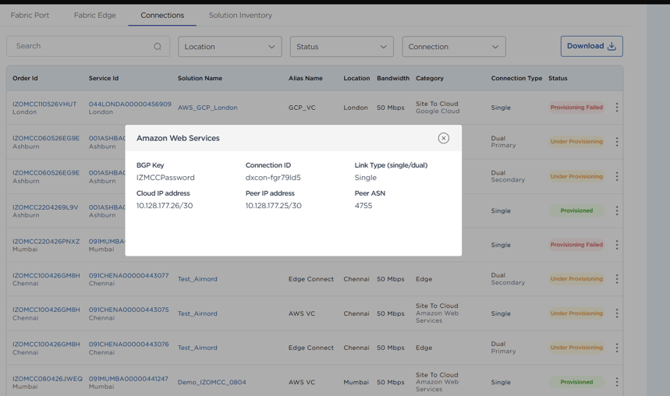Click Peer IP address 10.128.177.25/30
The image size is (670, 396).
click(x=273, y=205)
